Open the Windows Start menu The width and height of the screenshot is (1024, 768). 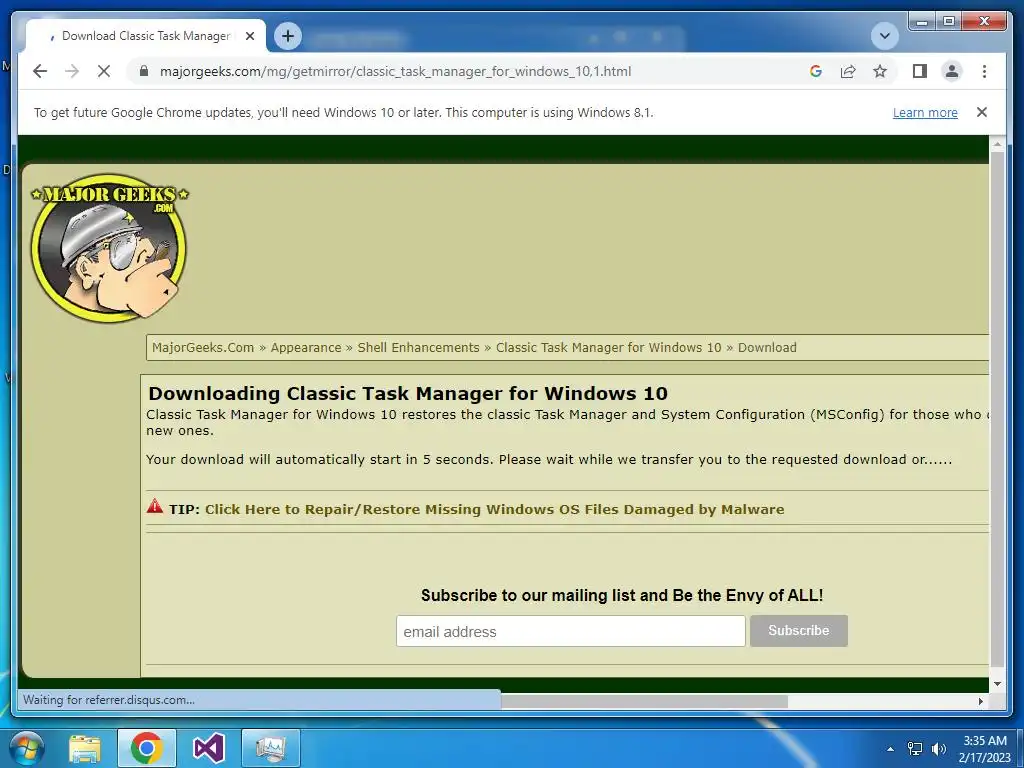tap(26, 748)
